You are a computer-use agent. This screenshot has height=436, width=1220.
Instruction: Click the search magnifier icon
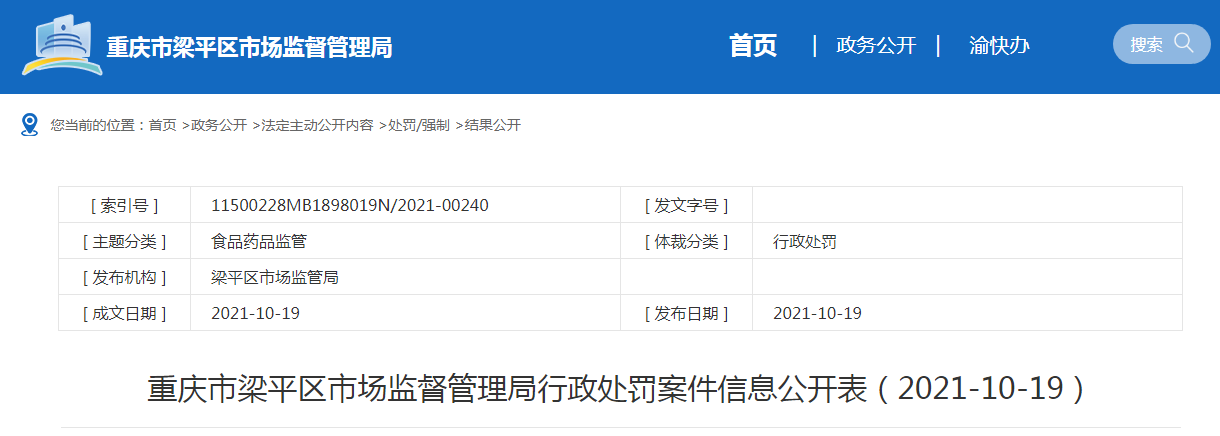click(1184, 43)
